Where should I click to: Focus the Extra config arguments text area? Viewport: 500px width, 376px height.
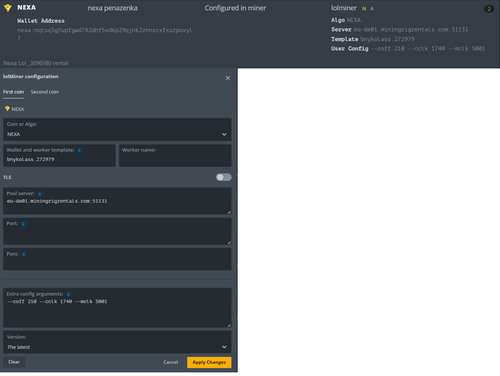pyautogui.click(x=117, y=308)
